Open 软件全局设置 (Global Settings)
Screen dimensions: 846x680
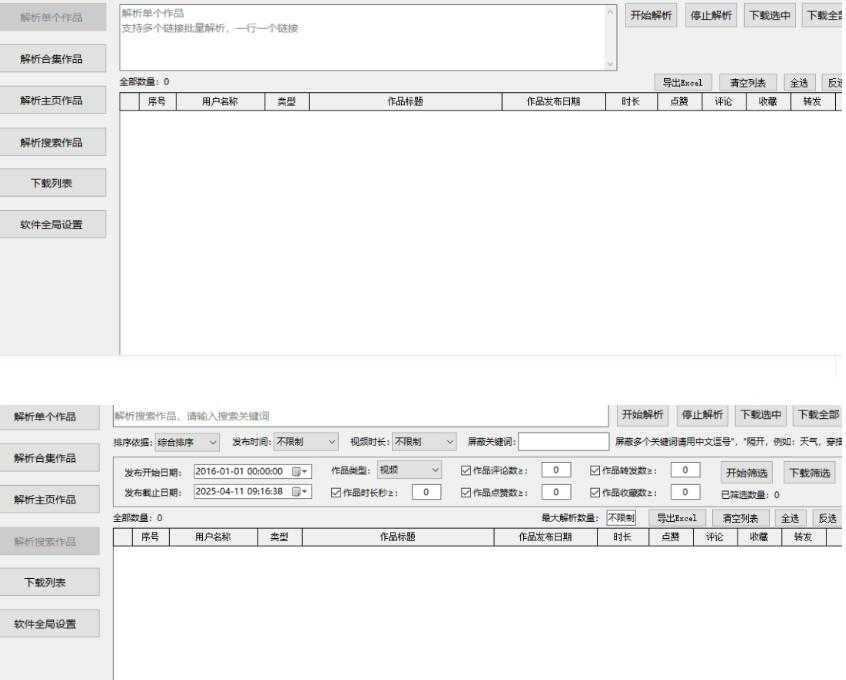tap(52, 223)
